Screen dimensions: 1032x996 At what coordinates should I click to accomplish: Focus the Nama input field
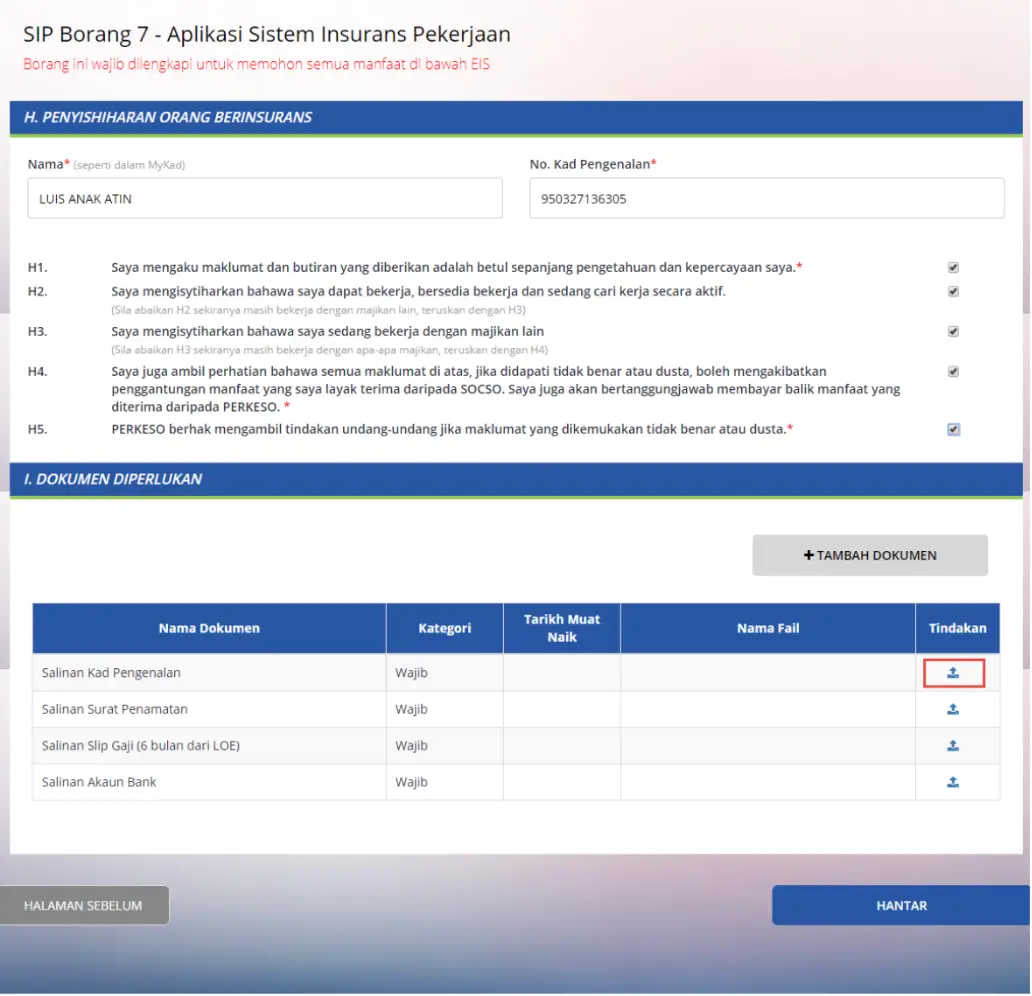pos(265,198)
